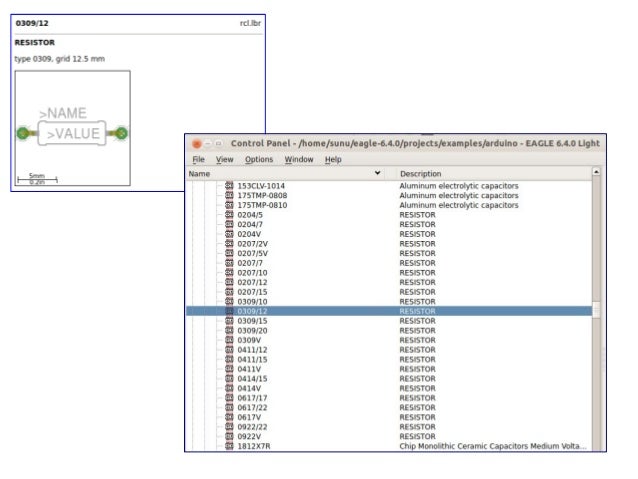Click the package icon for 0922/22
Viewport: 638px width, 479px height.
click(229, 427)
